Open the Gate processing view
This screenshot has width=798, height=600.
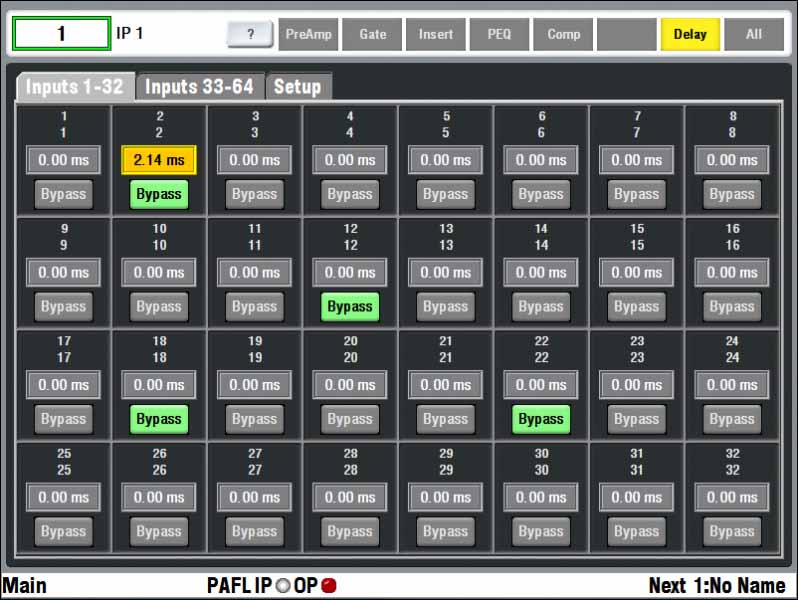pyautogui.click(x=372, y=34)
